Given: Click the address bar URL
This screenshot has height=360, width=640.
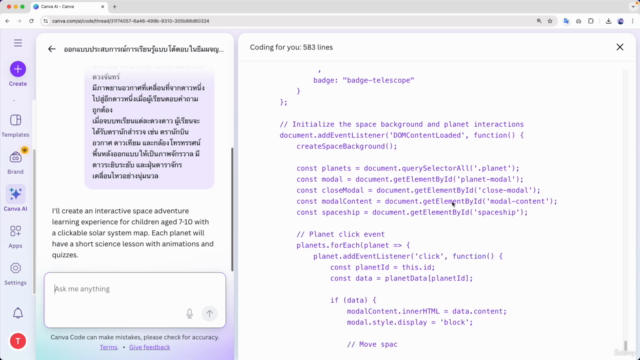Looking at the screenshot, I should pos(131,21).
